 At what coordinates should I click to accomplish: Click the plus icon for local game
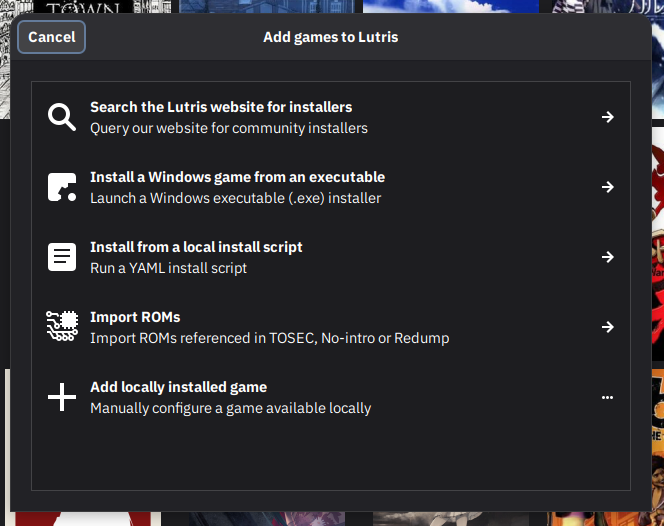(62, 397)
